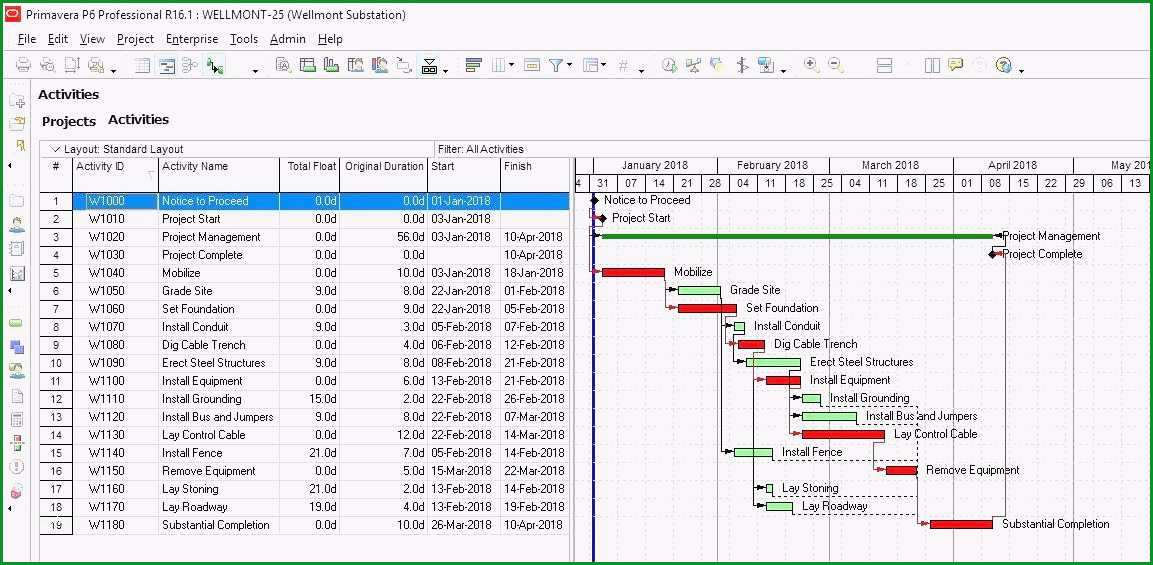1153x565 pixels.
Task: Open the Admin menu
Action: pyautogui.click(x=288, y=39)
